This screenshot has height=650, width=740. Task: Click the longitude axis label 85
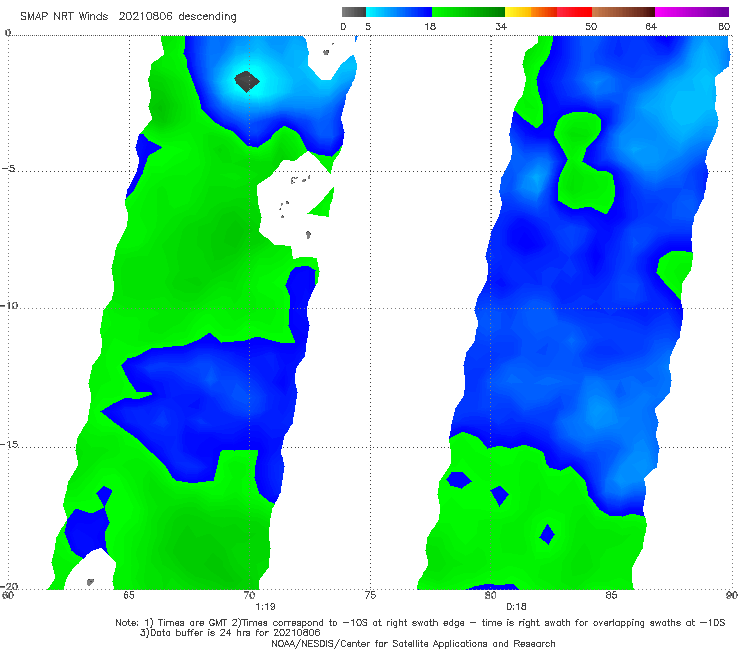[611, 595]
